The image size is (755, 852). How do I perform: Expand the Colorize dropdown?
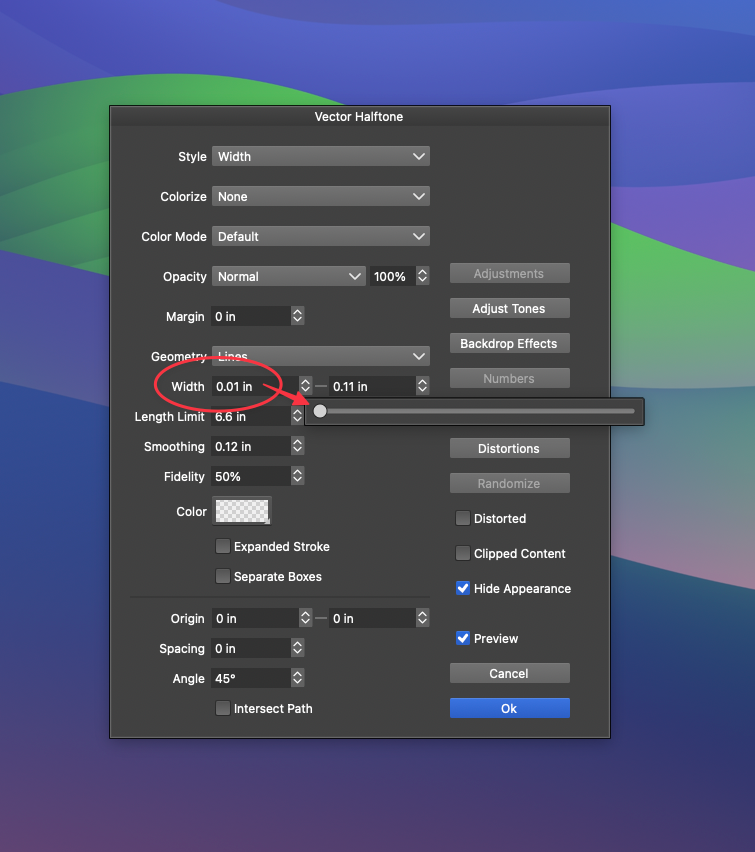coord(320,197)
